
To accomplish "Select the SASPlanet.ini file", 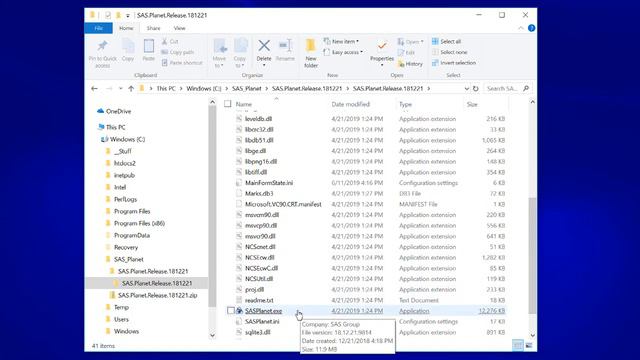I will click(262, 322).
